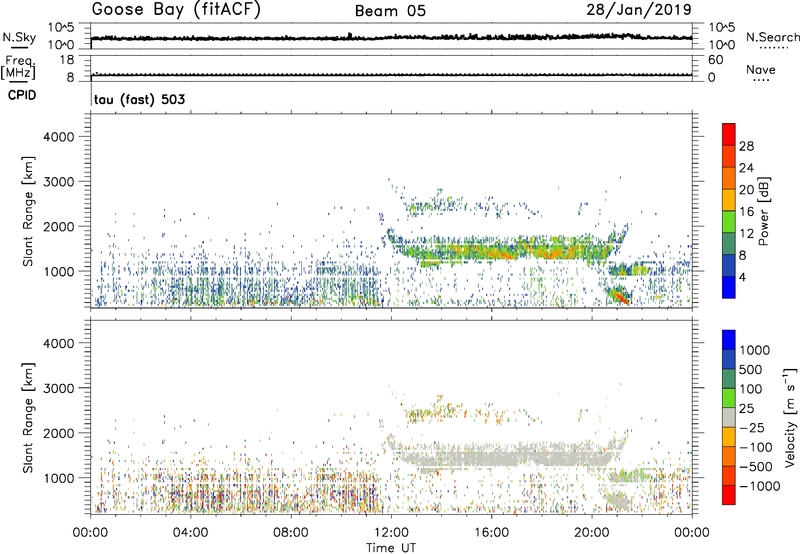This screenshot has height=554, width=800.
Task: Click the 'Power [dB]' colorbar title
Action: pos(763,211)
